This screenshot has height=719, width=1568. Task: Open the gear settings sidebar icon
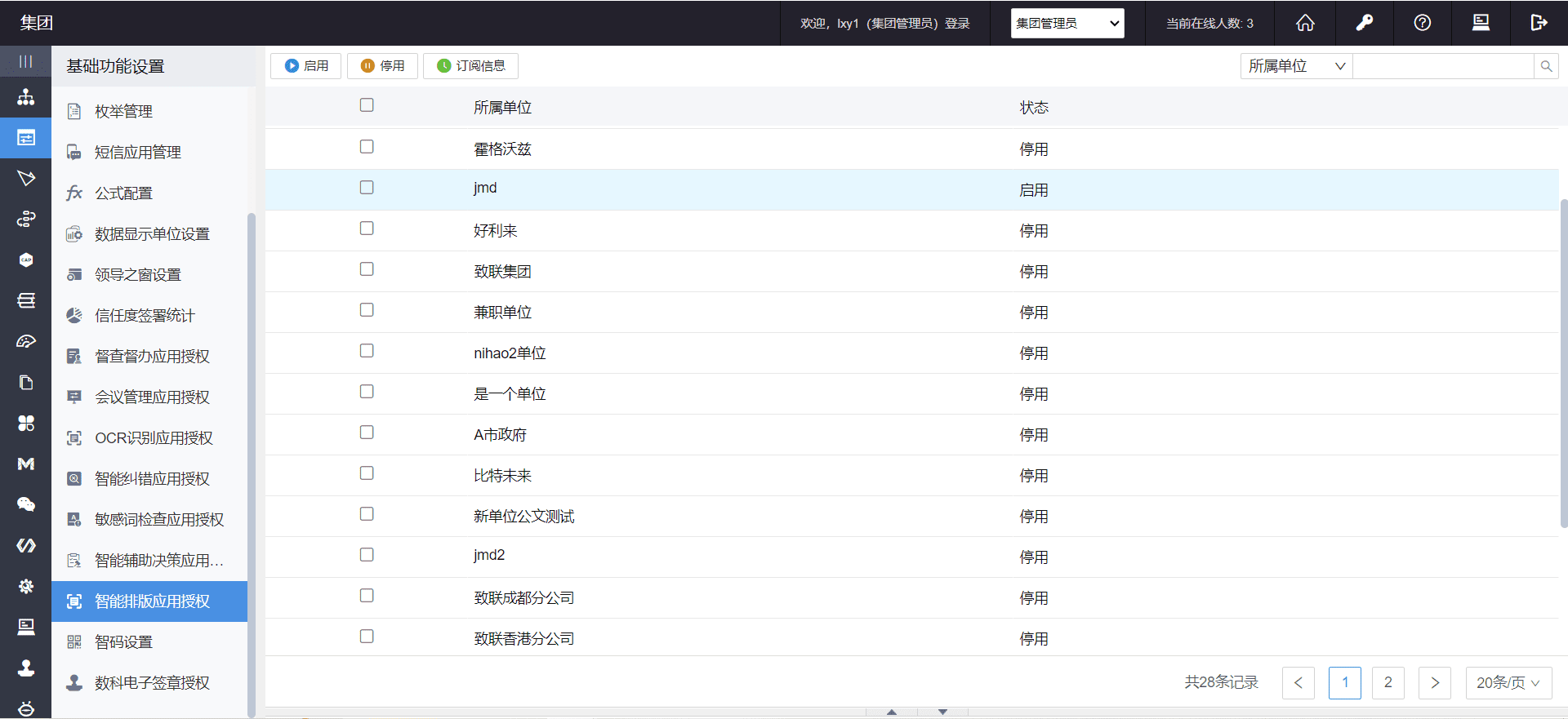[x=26, y=586]
